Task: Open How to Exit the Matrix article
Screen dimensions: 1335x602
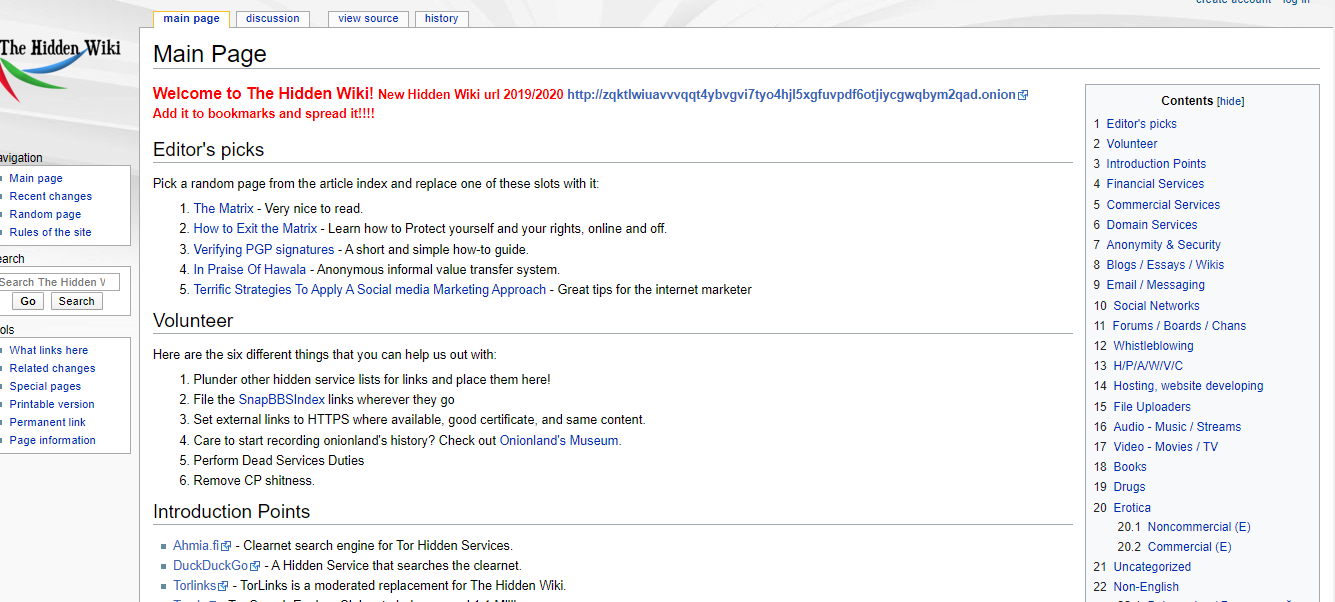Action: pyautogui.click(x=255, y=229)
